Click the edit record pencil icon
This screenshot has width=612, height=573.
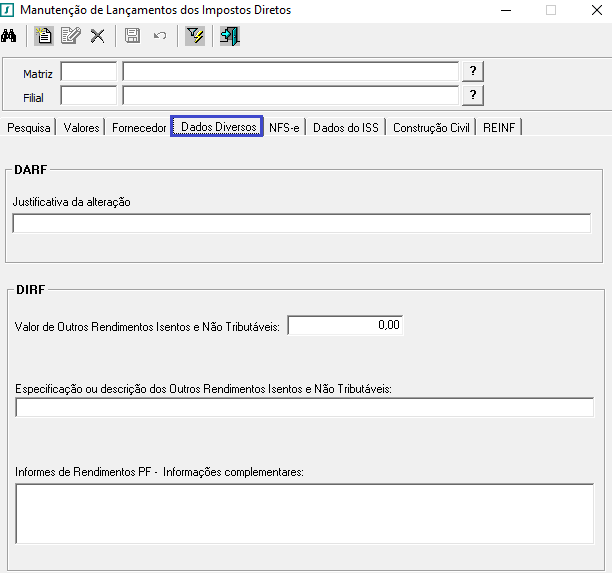pyautogui.click(x=70, y=36)
